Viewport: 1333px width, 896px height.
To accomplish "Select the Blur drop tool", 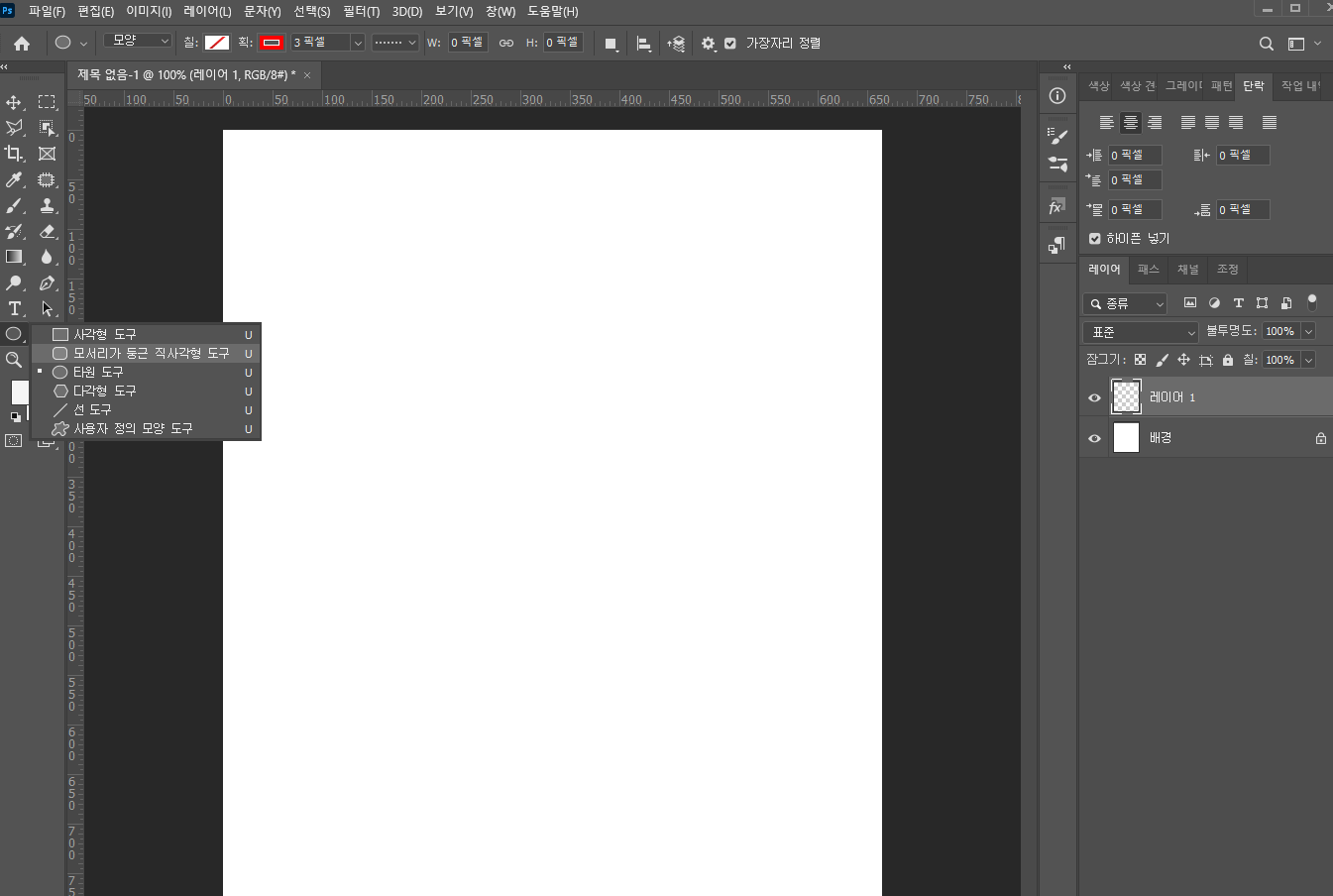I will click(x=47, y=257).
